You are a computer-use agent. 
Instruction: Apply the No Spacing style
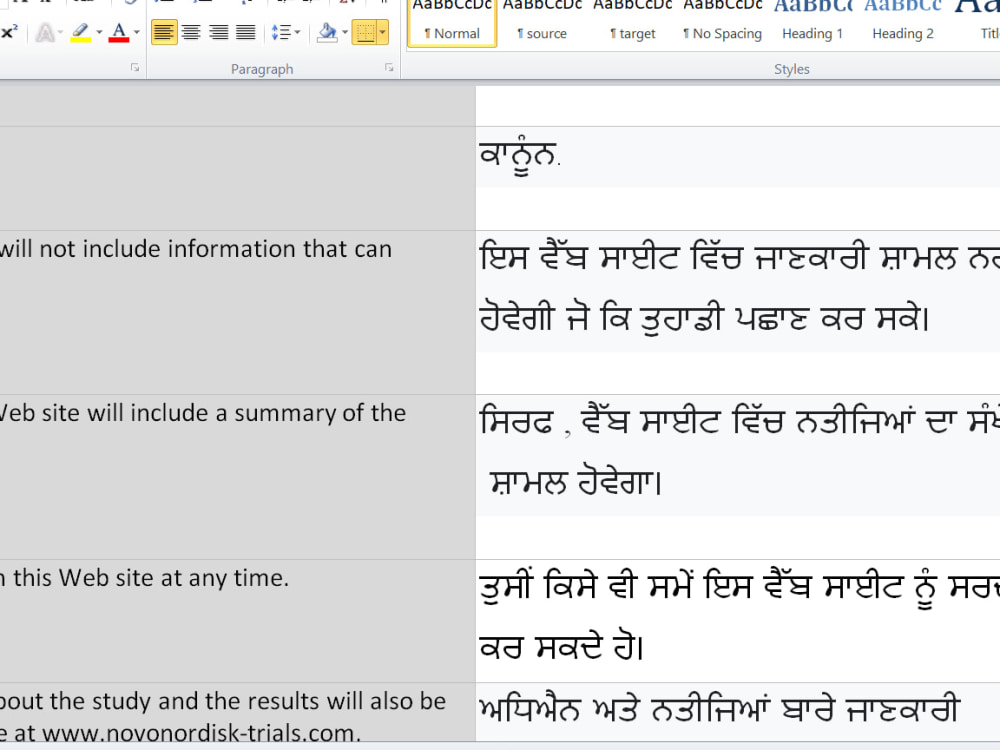coord(723,23)
